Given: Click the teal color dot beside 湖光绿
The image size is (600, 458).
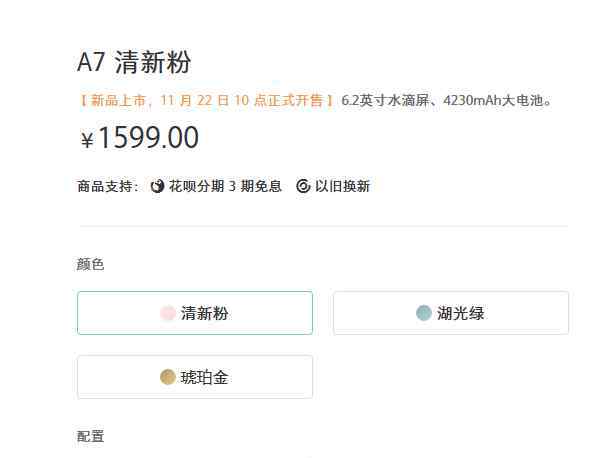Looking at the screenshot, I should point(424,313).
